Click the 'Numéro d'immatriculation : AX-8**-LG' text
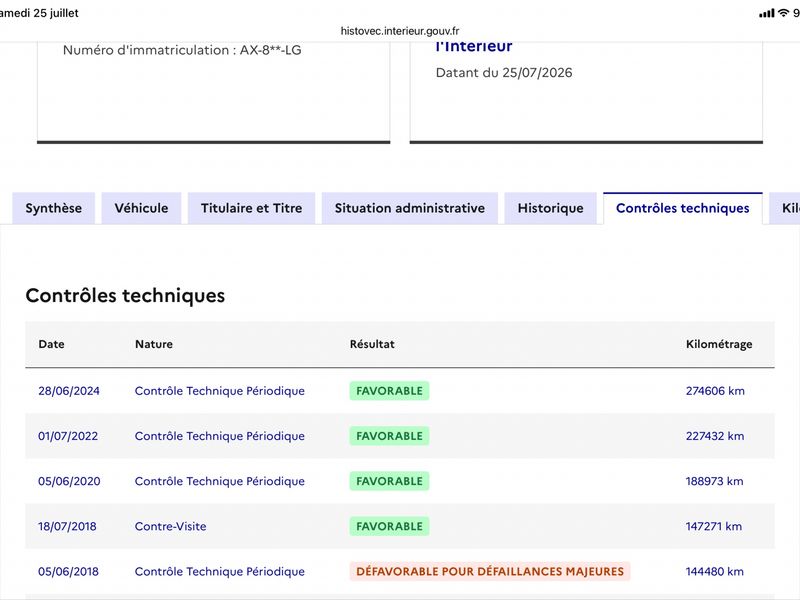The height and width of the screenshot is (600, 800). coord(182,50)
